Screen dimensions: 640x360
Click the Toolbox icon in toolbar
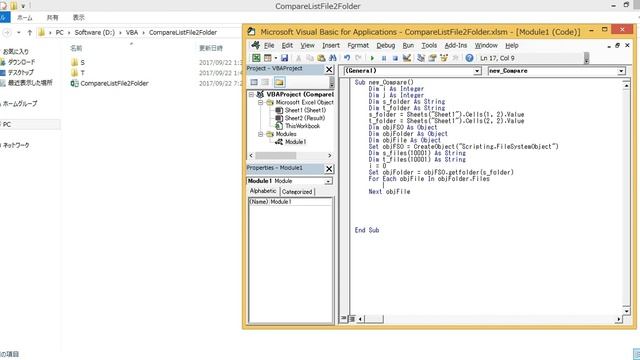(455, 58)
